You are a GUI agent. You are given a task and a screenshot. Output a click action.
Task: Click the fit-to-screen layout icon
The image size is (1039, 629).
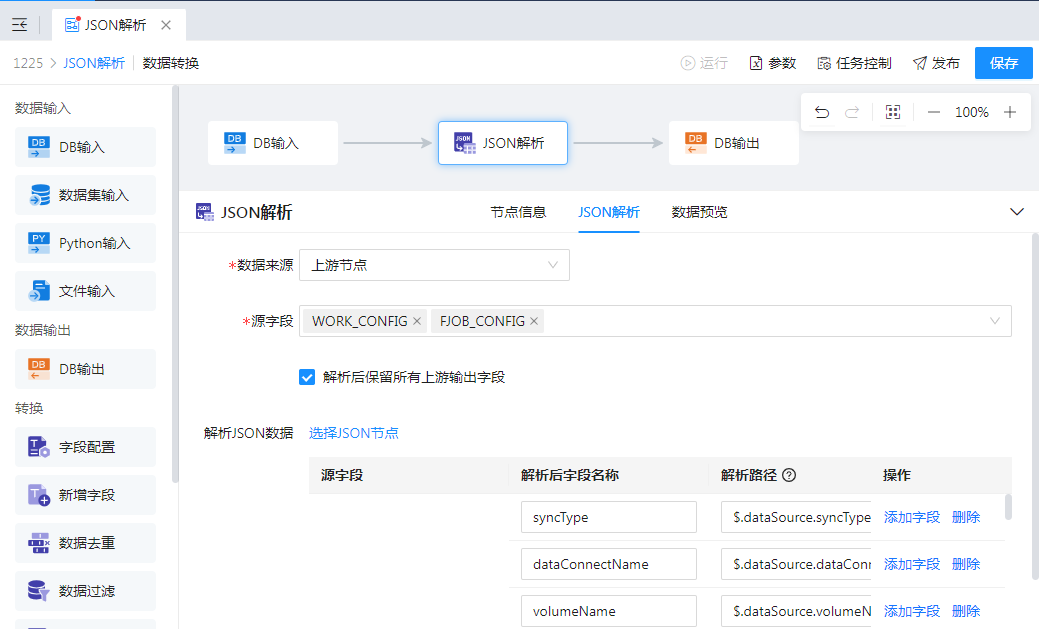coord(893,112)
